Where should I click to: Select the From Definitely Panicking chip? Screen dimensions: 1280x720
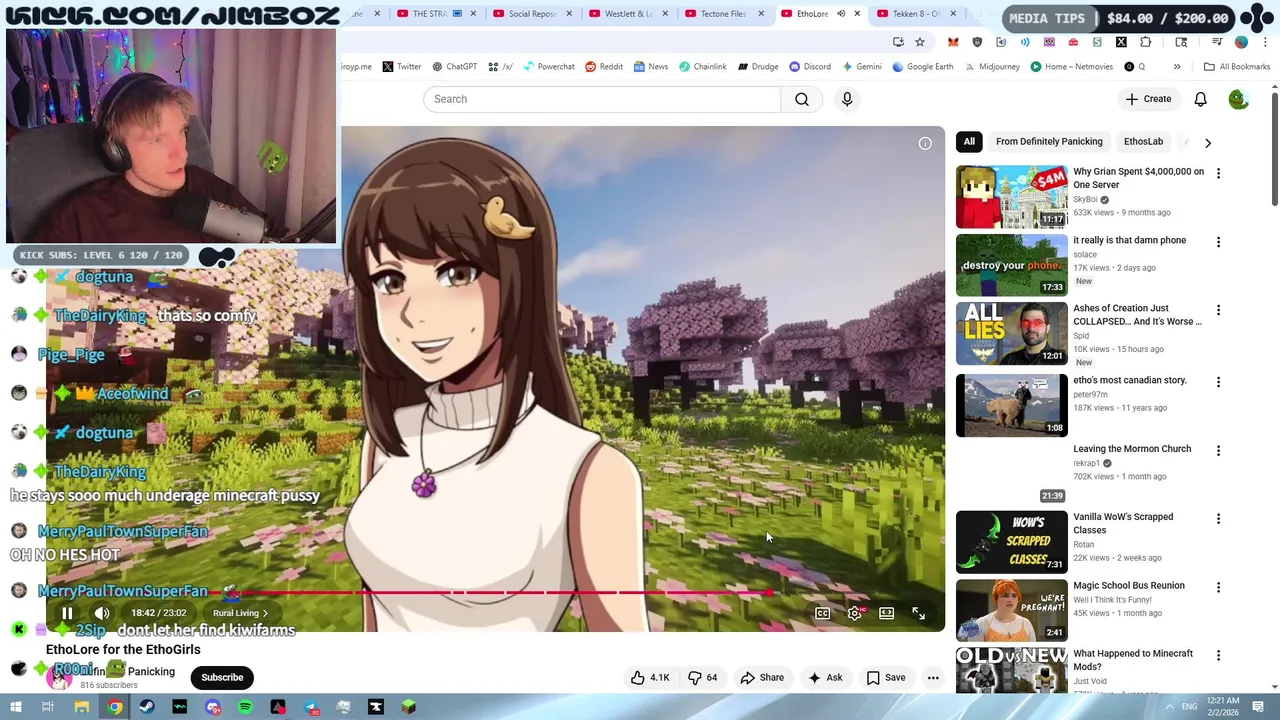tap(1049, 142)
